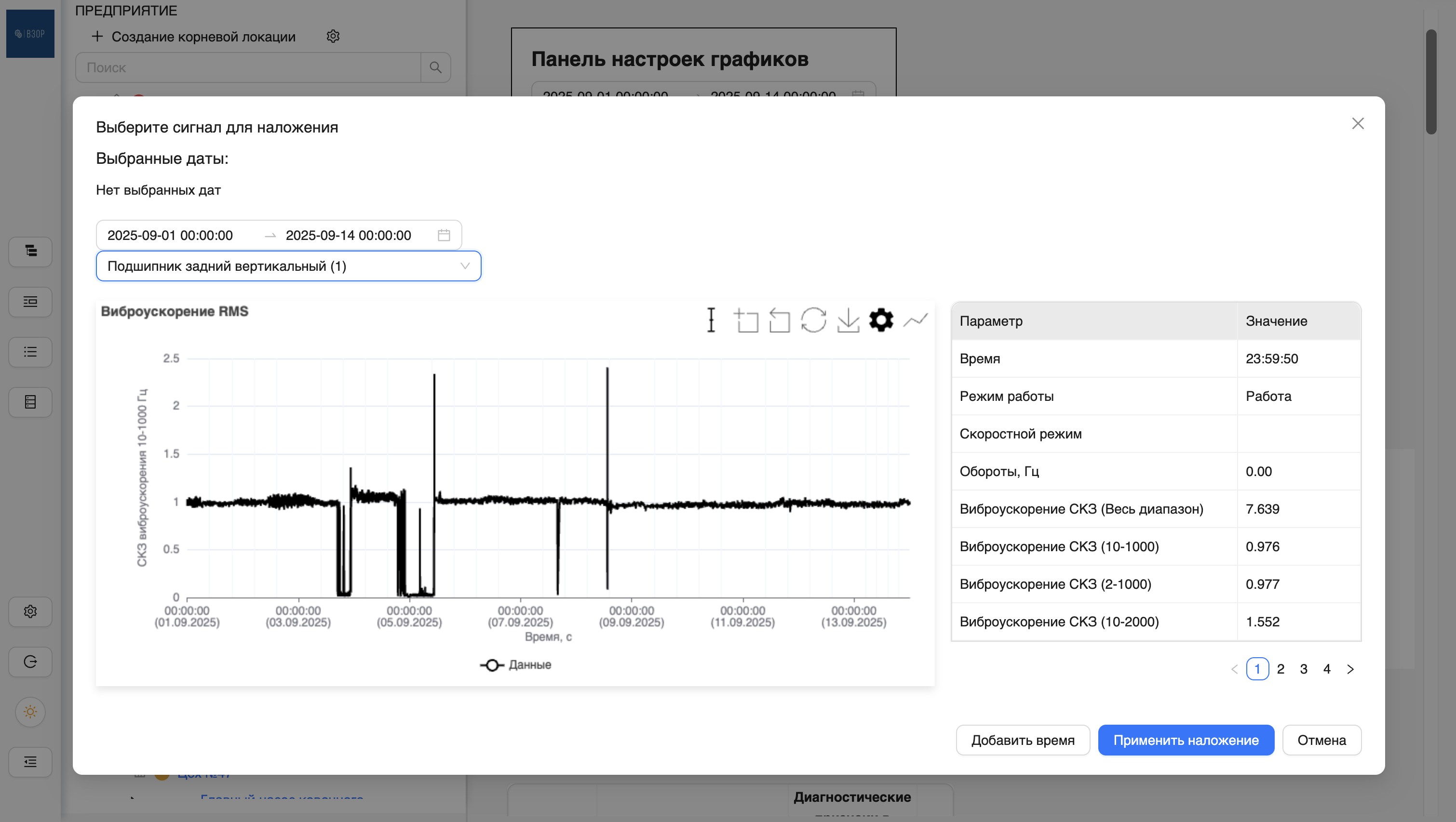Click the zoom reset icon

[x=780, y=320]
